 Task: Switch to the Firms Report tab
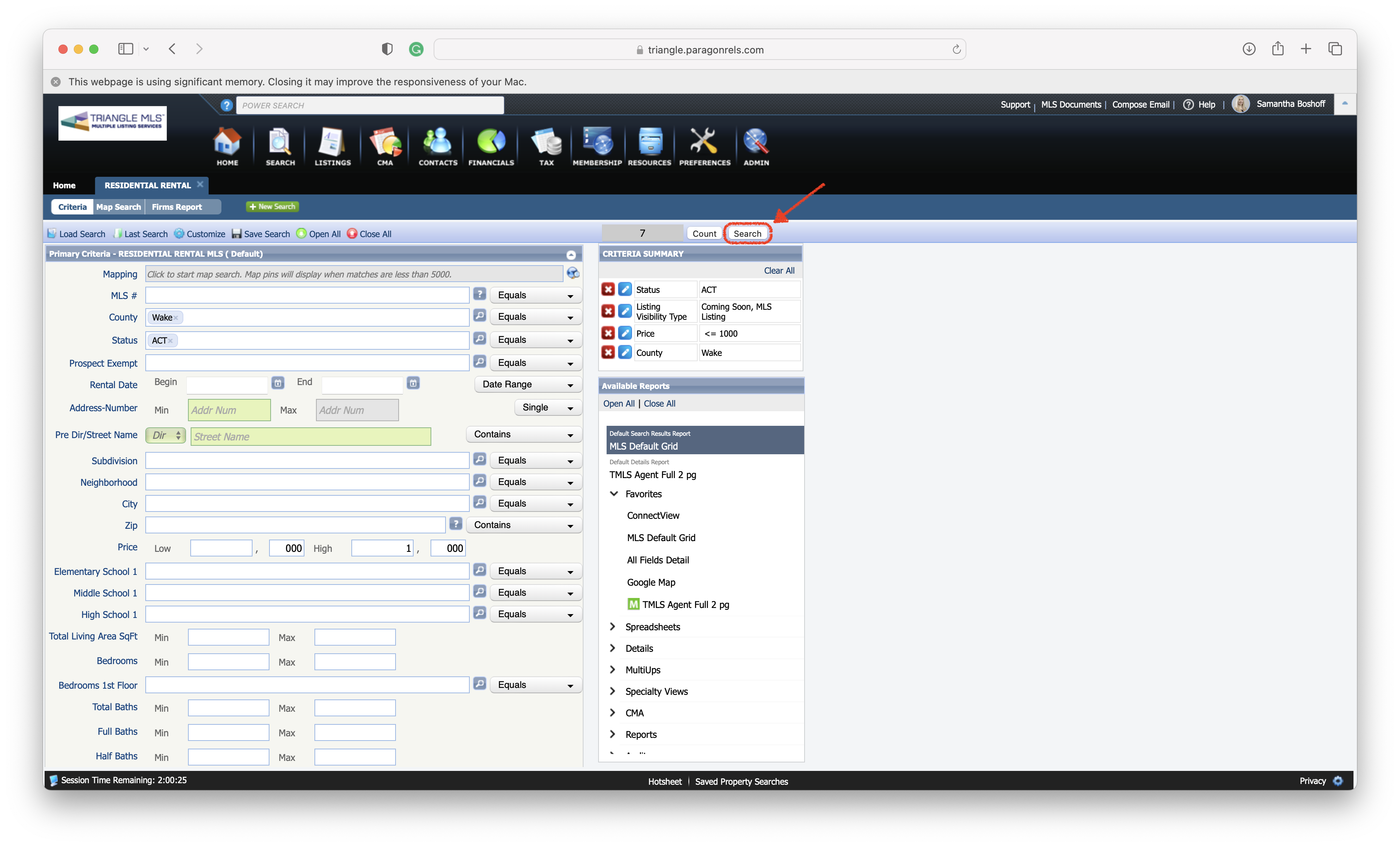(x=177, y=207)
